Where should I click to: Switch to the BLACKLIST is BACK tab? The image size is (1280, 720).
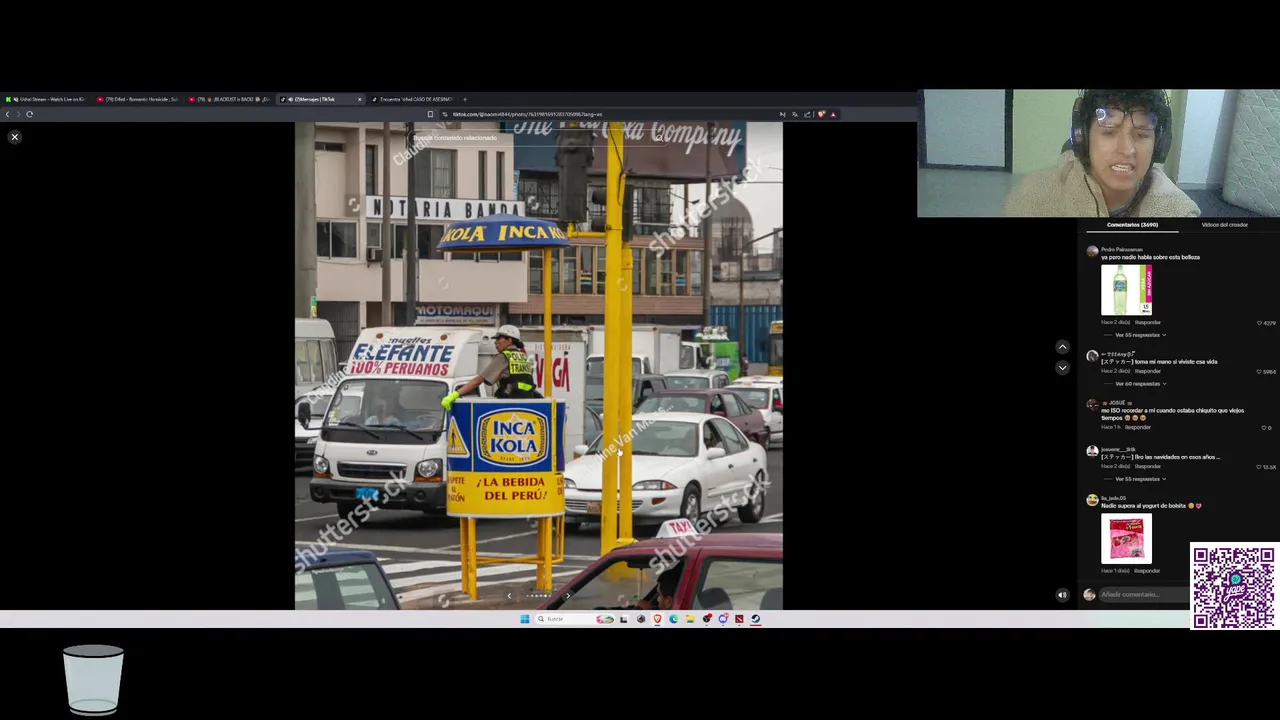pyautogui.click(x=230, y=99)
